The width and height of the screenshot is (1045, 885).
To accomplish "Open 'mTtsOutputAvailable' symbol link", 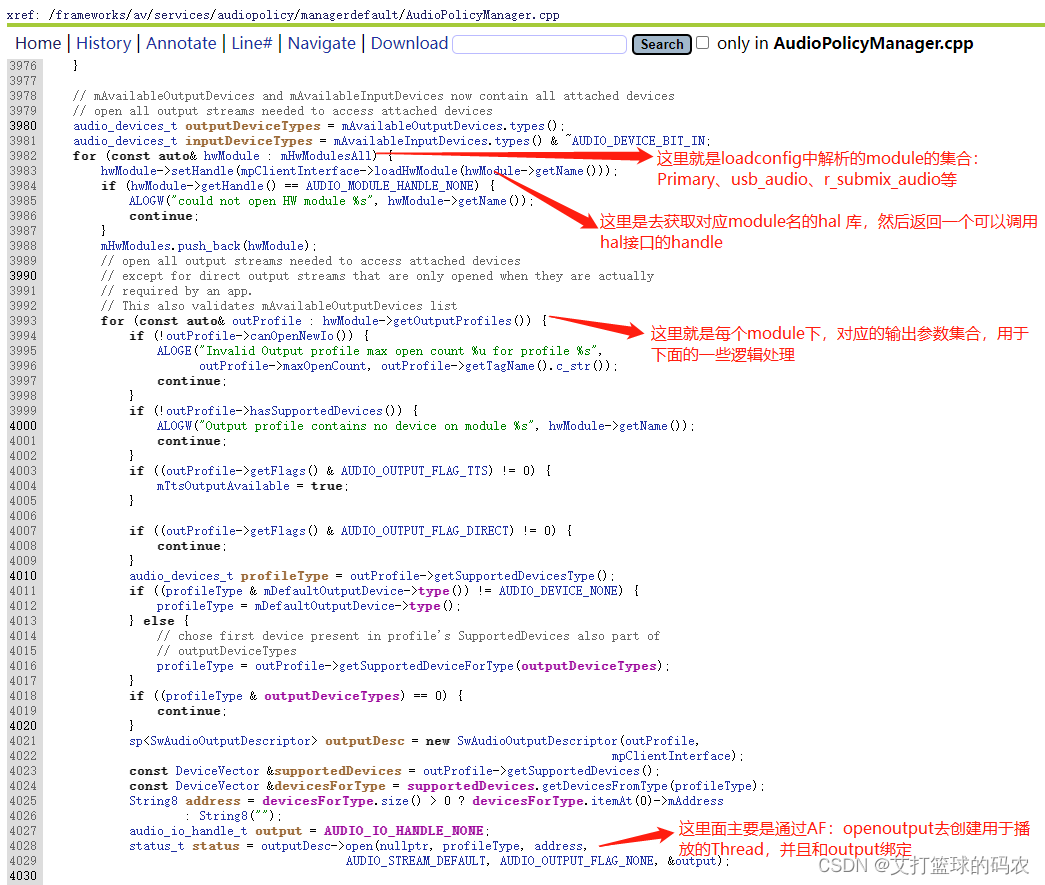I will coord(223,486).
